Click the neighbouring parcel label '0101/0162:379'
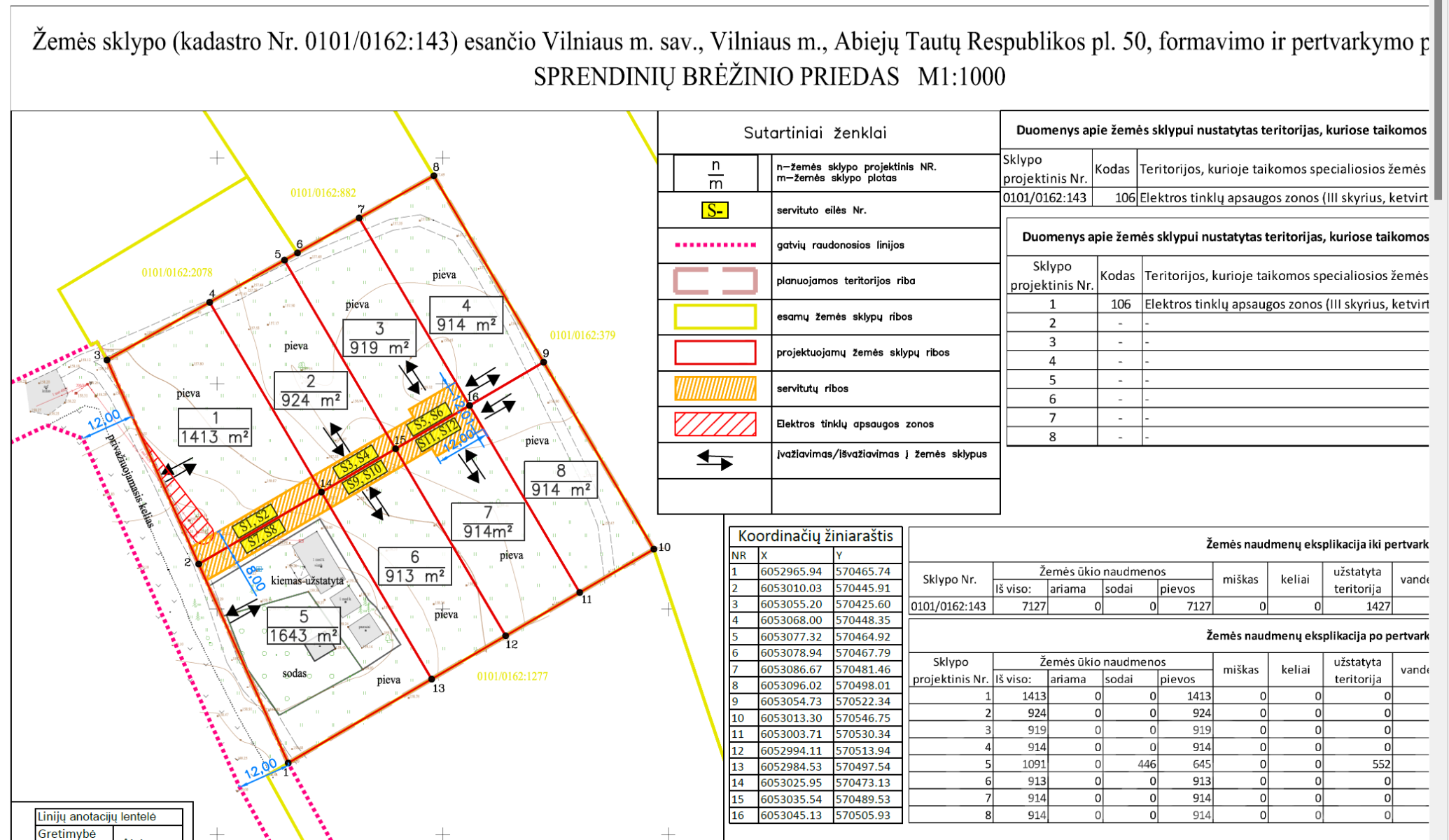 (582, 335)
